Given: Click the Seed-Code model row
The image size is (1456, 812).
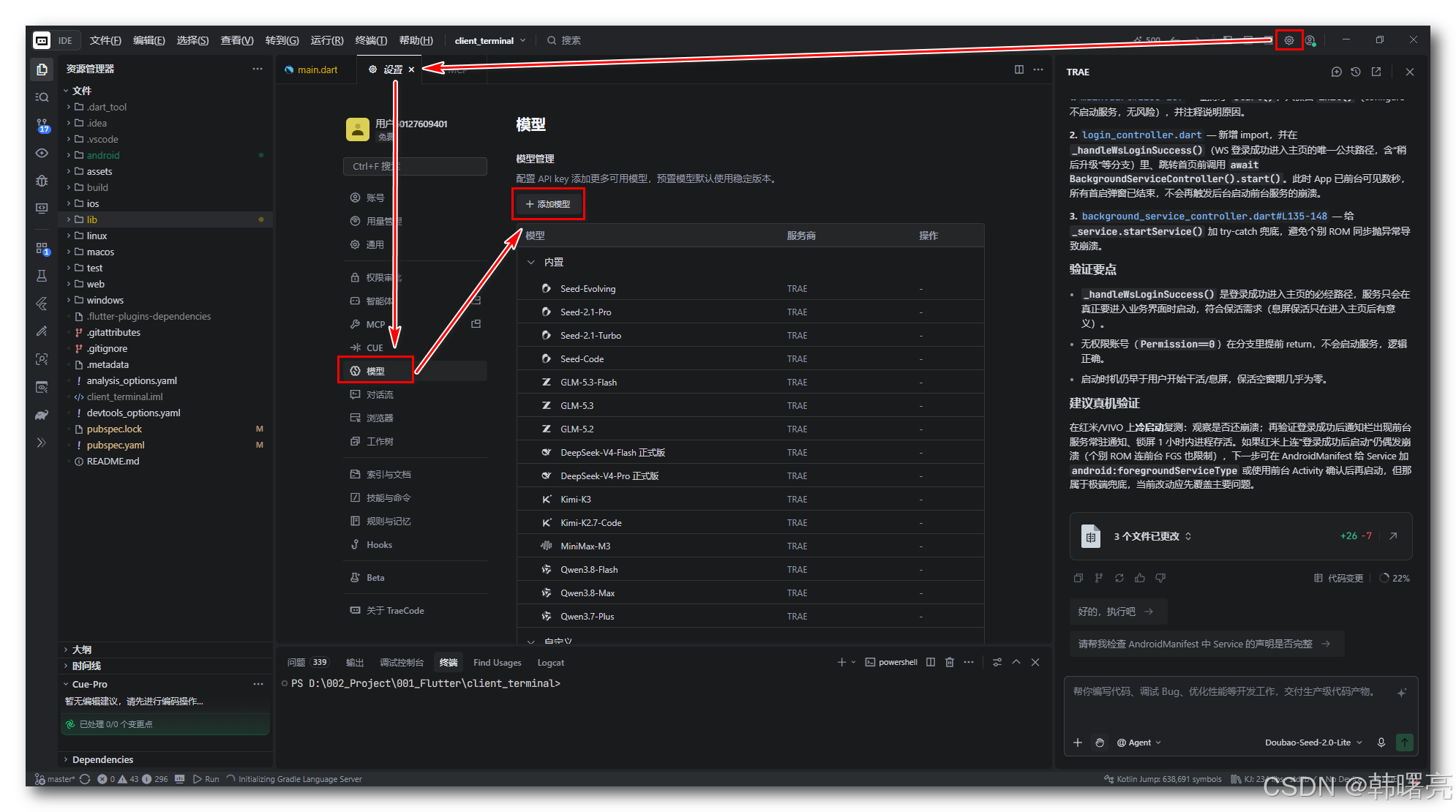Looking at the screenshot, I should pyautogui.click(x=750, y=358).
